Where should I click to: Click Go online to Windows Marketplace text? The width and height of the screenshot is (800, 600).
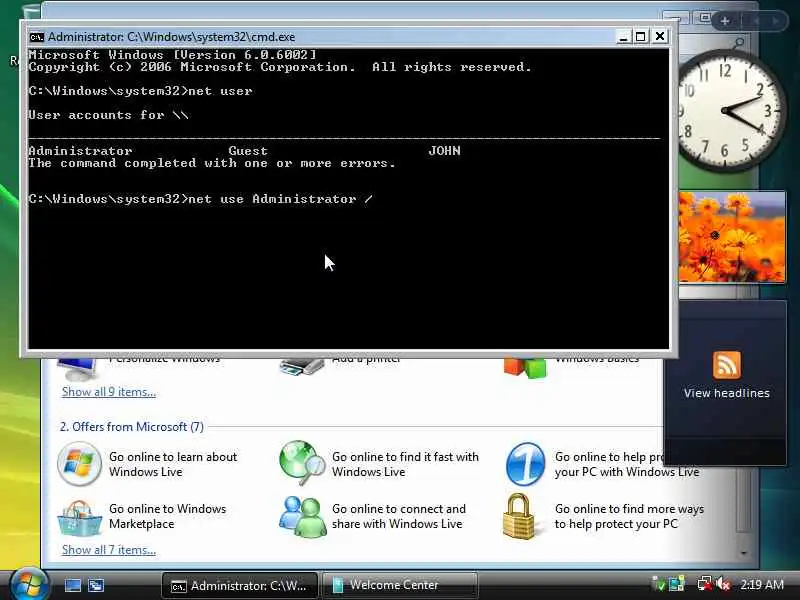pyautogui.click(x=167, y=516)
